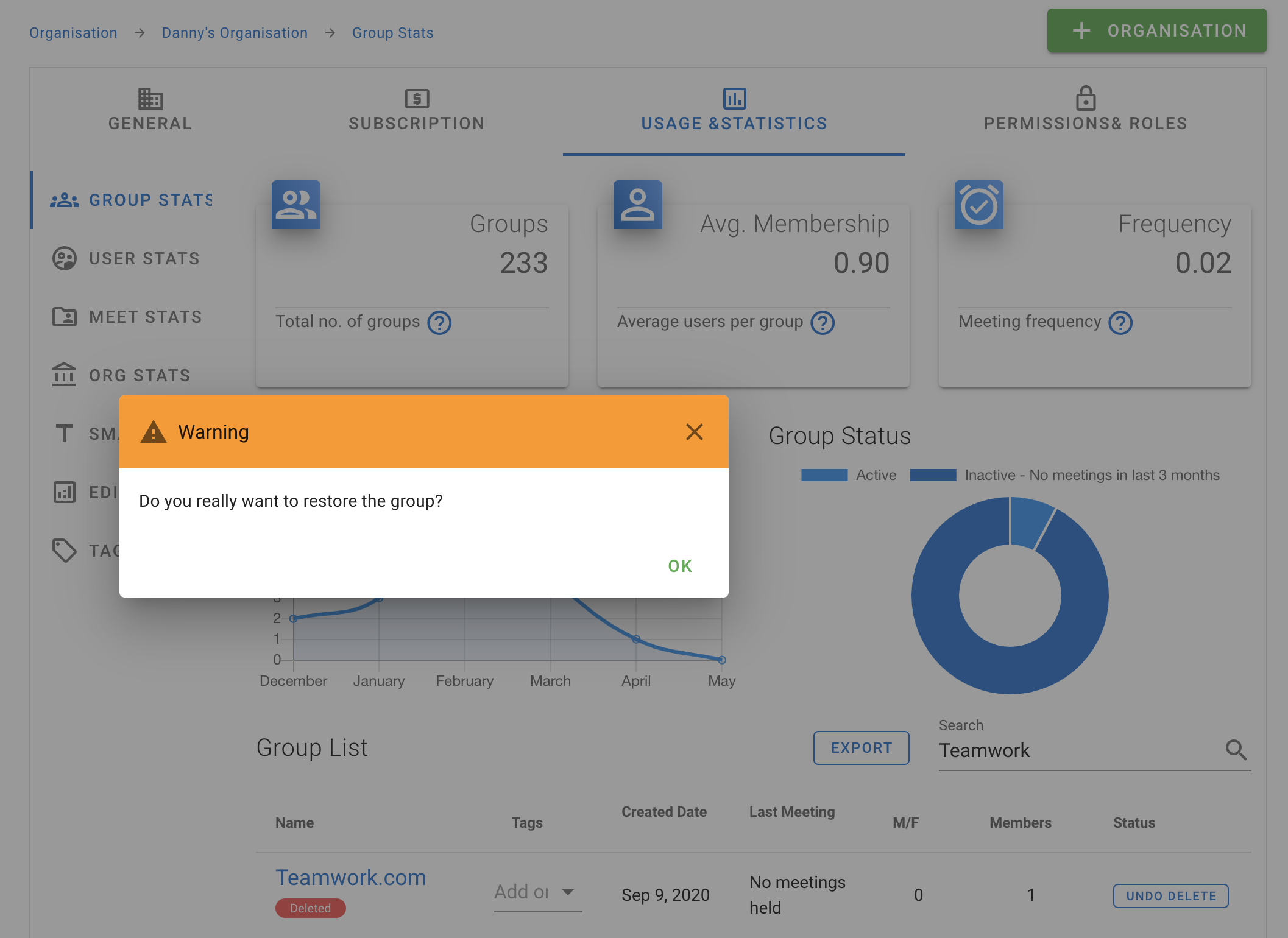Open the Subscription tab
This screenshot has width=1288, height=938.
417,110
